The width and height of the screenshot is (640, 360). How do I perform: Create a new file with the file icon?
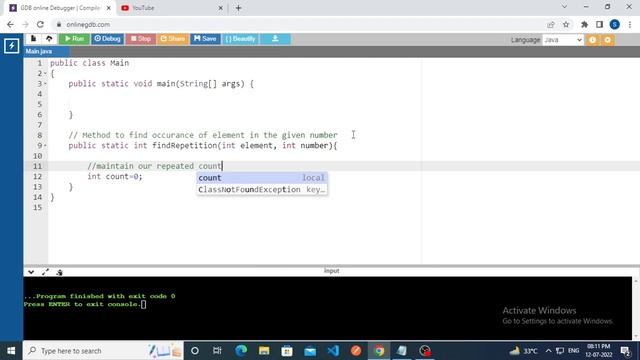coord(33,39)
